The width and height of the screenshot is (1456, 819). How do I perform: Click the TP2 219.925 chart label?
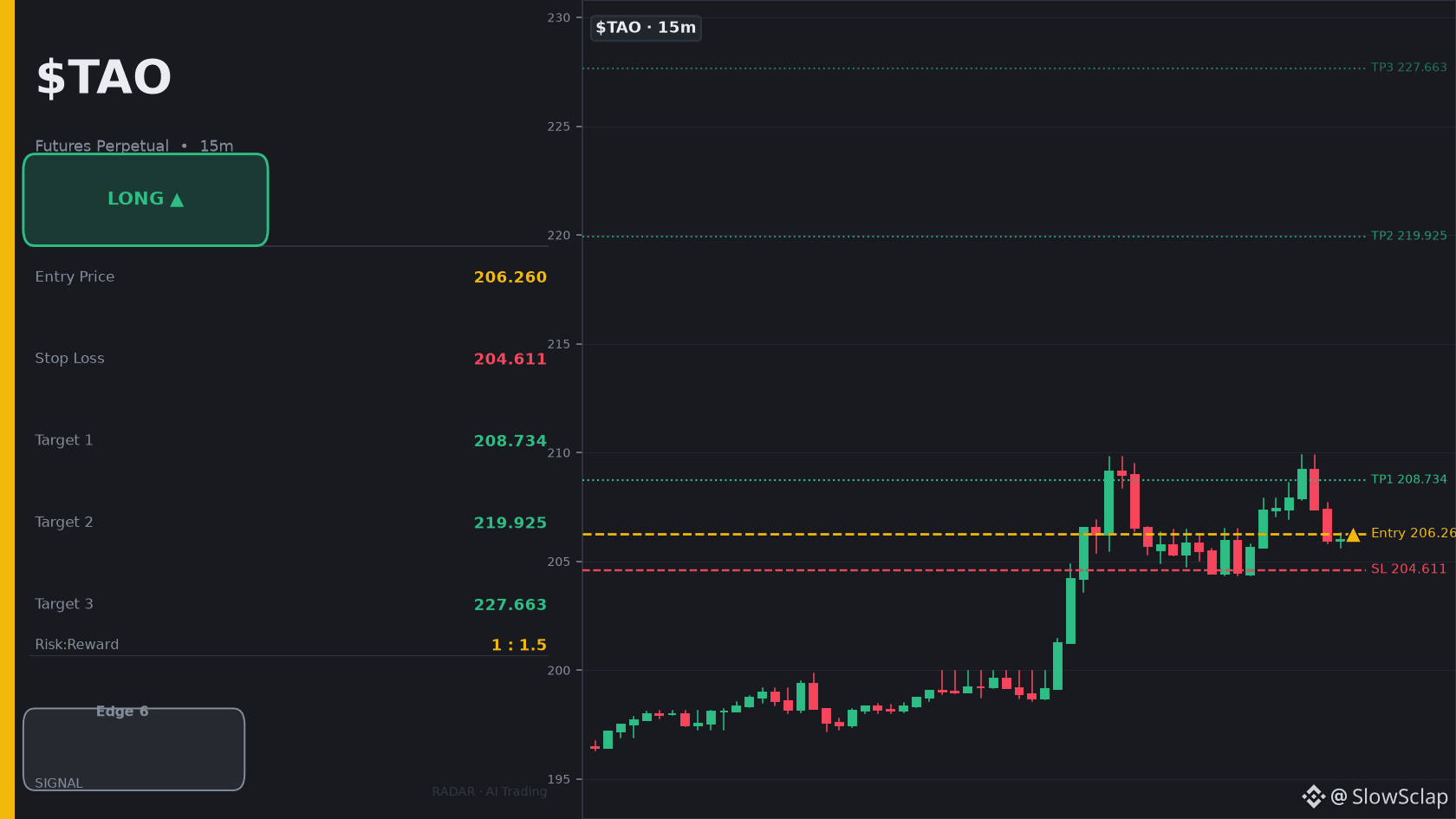1408,236
